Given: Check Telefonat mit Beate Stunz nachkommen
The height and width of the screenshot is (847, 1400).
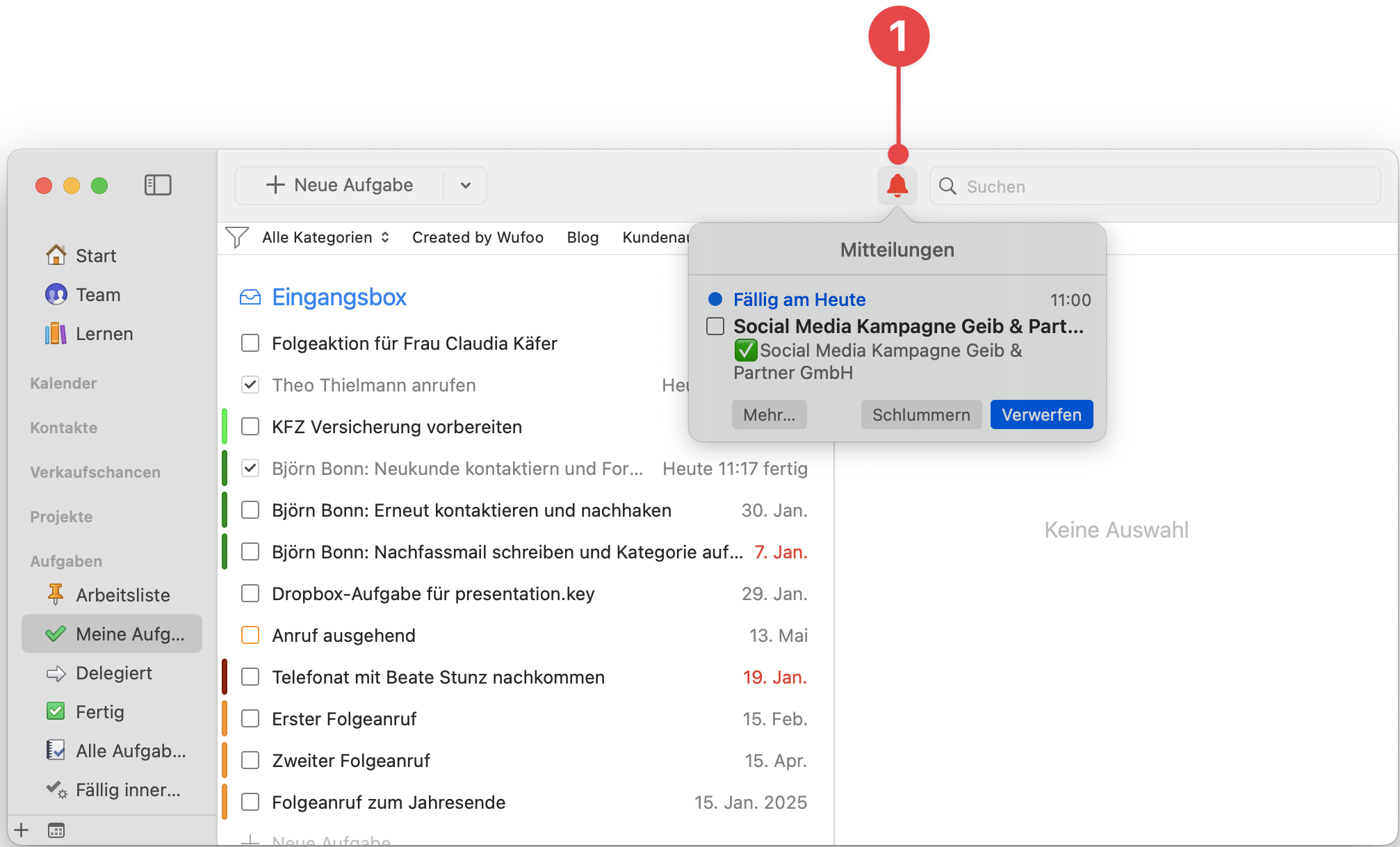Looking at the screenshot, I should coord(250,677).
